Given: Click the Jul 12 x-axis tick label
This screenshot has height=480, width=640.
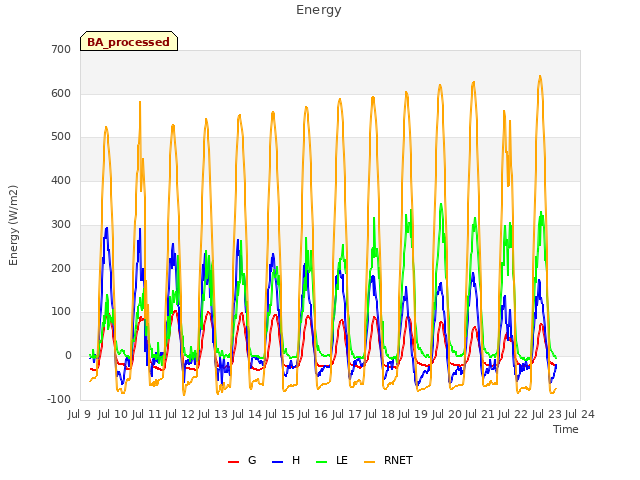Looking at the screenshot, I should click(x=180, y=414).
